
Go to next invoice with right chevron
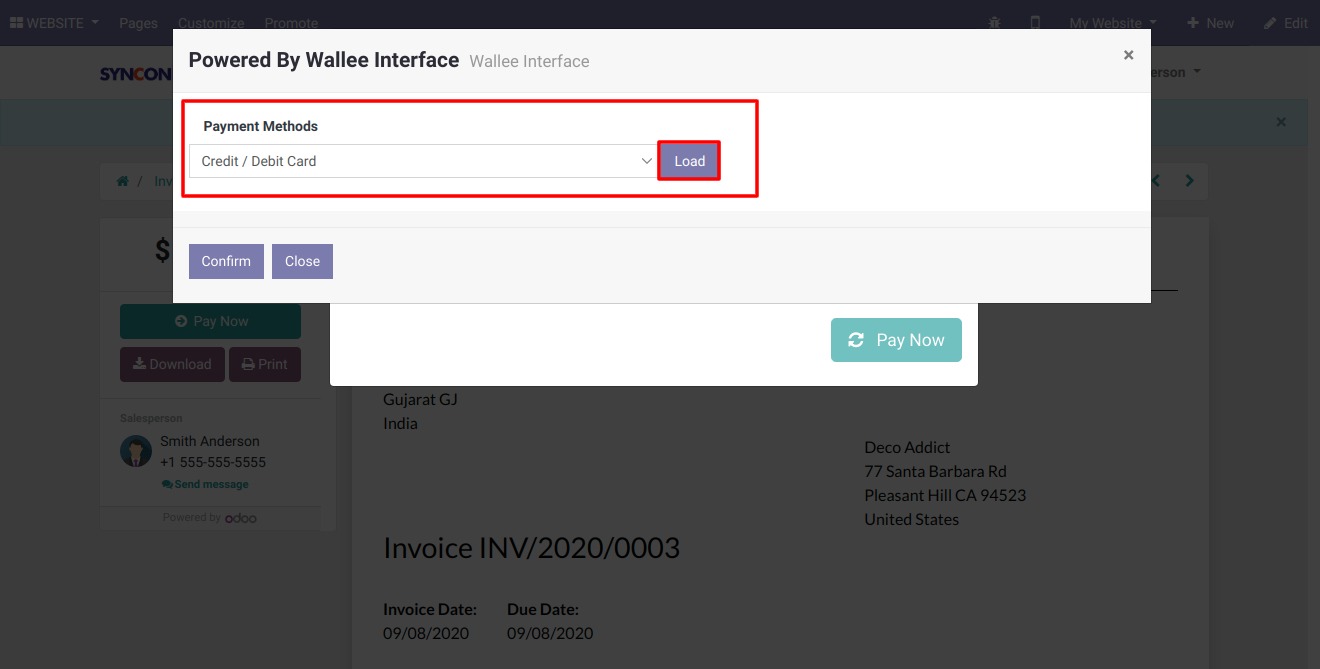coord(1189,181)
